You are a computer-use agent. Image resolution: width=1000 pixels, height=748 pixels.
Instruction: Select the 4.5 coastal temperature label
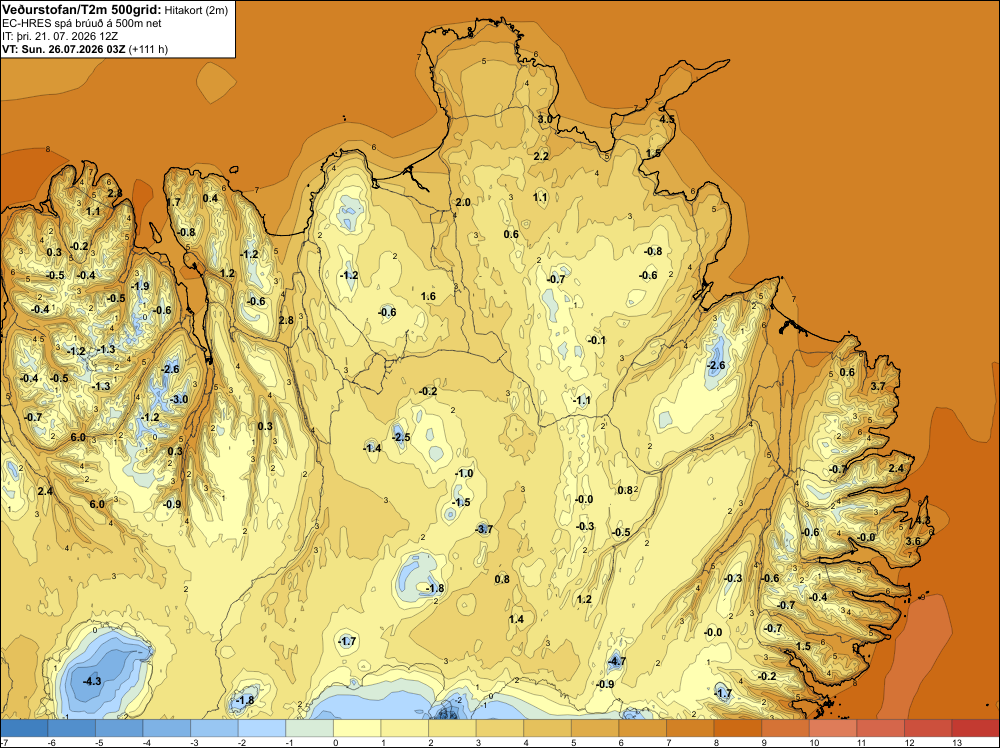[x=666, y=119]
